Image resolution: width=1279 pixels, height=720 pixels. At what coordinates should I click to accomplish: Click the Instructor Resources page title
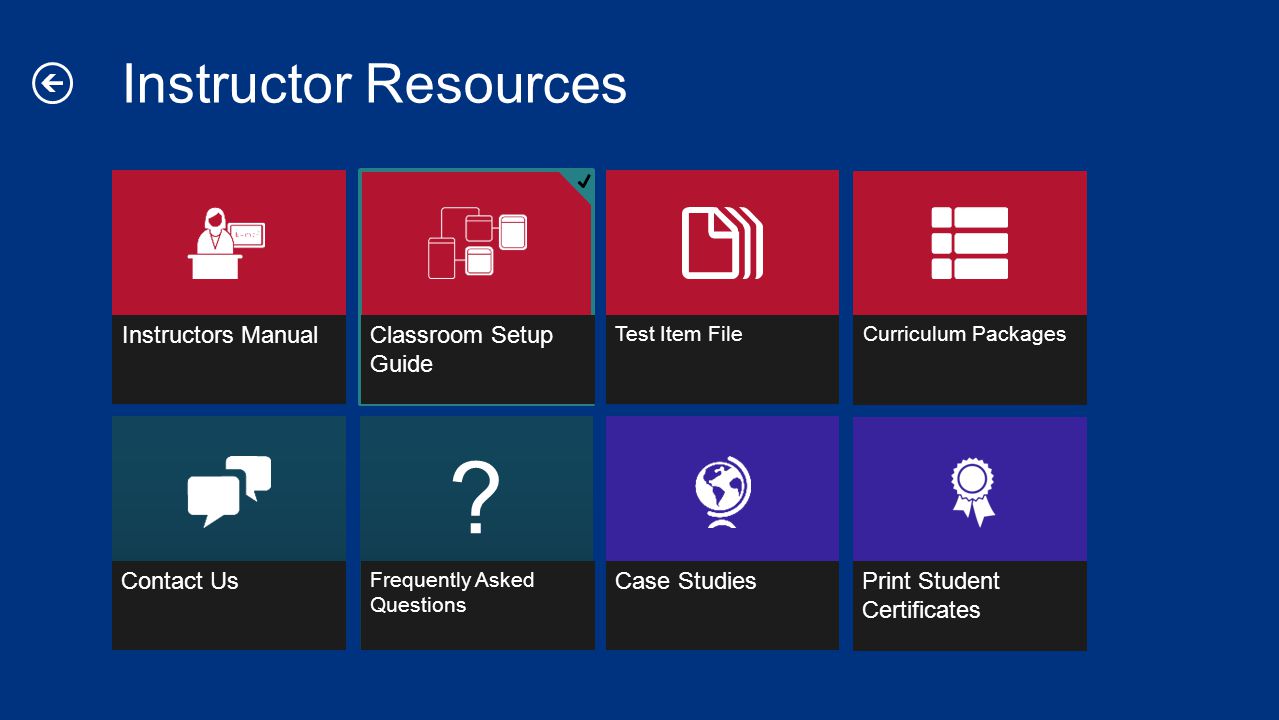374,84
